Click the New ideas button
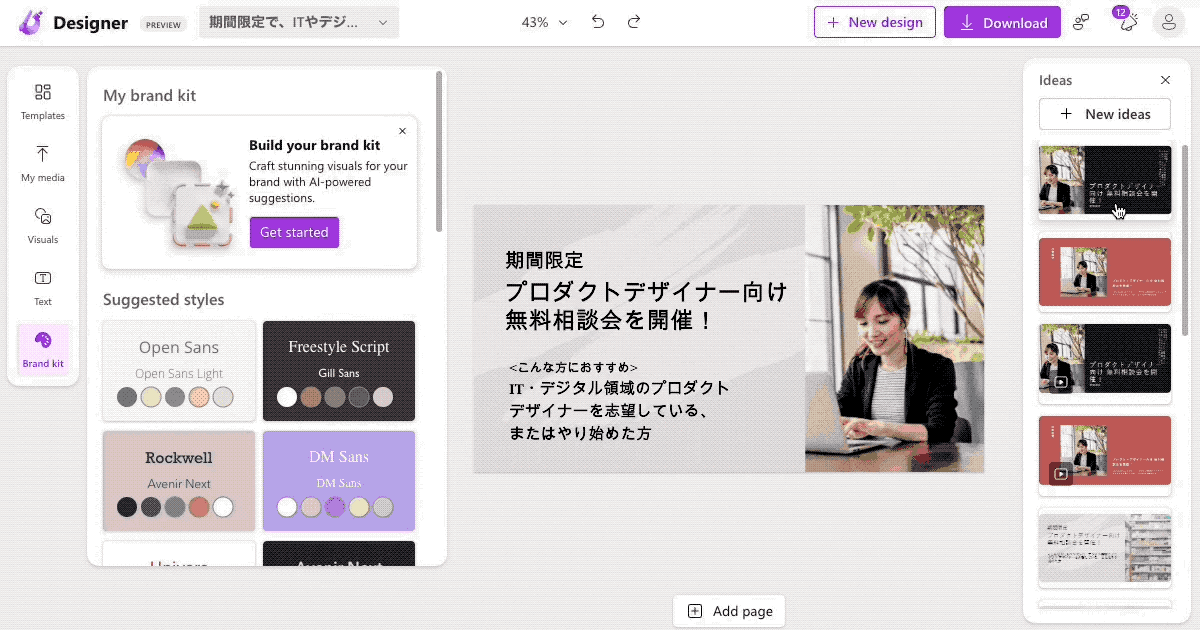1200x630 pixels. 1104,113
